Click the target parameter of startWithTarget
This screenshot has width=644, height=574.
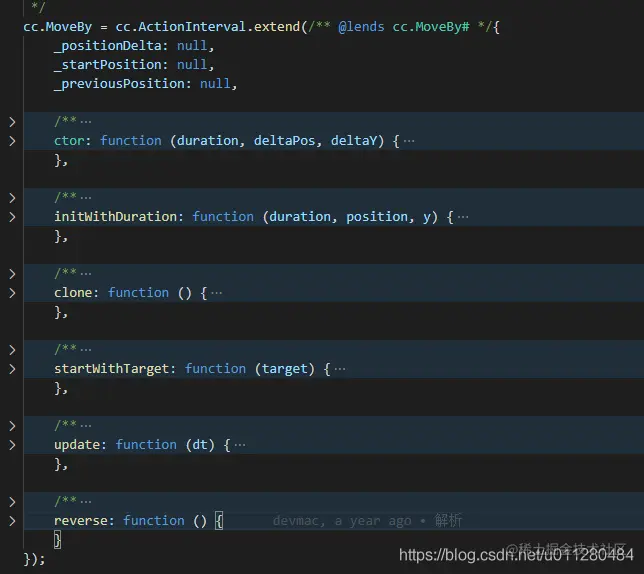pos(285,369)
